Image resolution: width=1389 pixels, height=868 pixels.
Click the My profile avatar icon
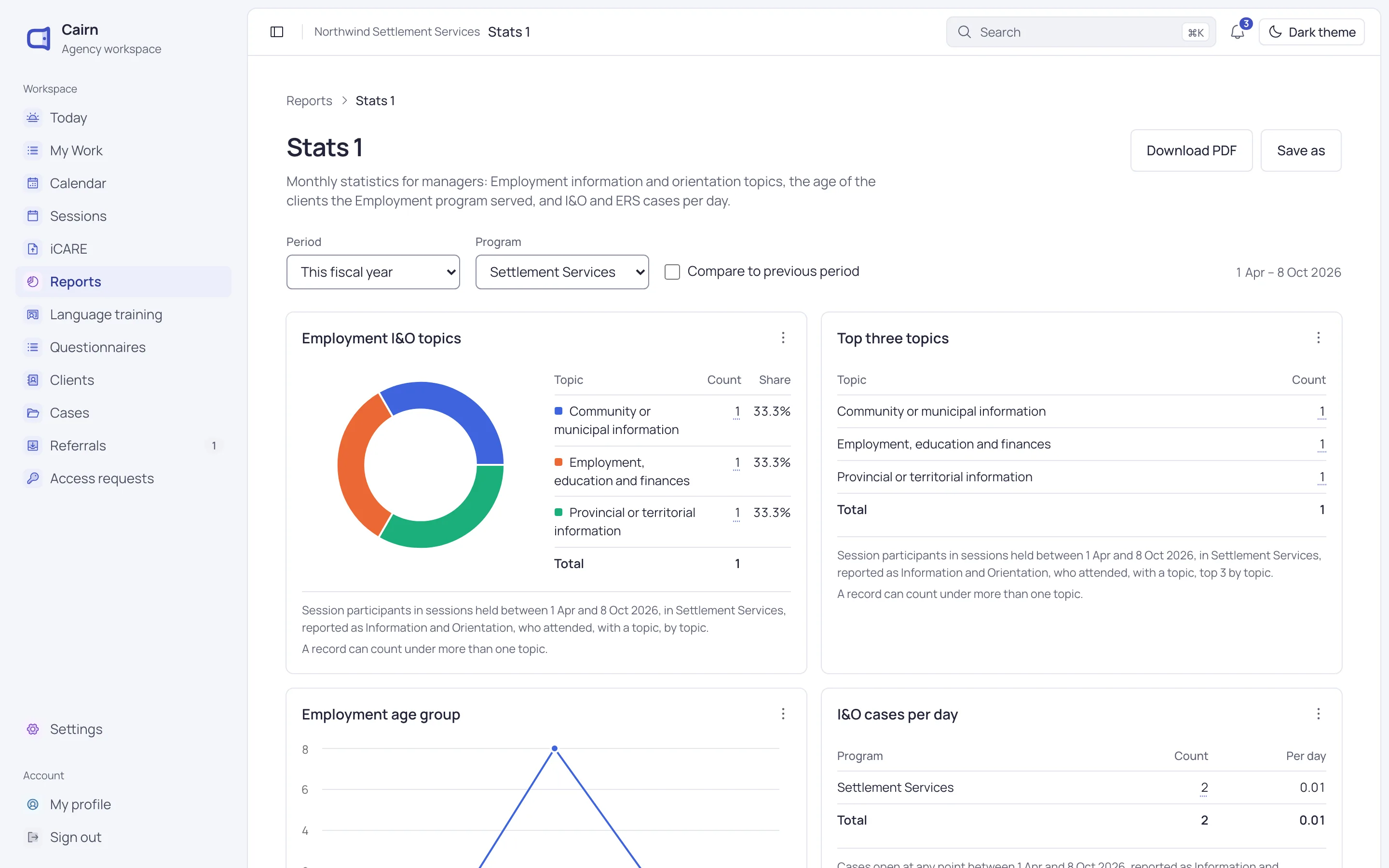coord(33,804)
